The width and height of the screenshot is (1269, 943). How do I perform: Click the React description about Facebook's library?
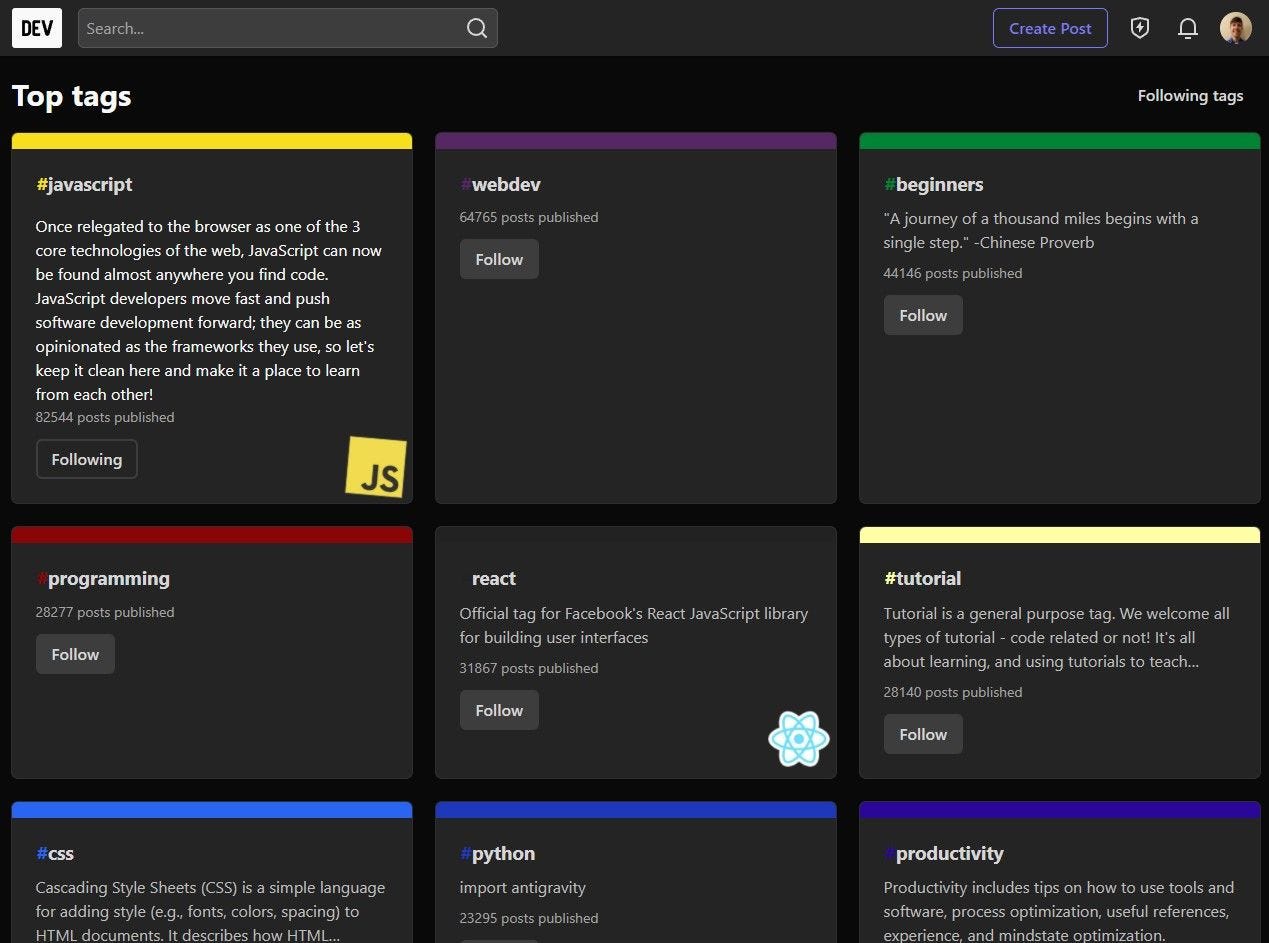[x=634, y=625]
